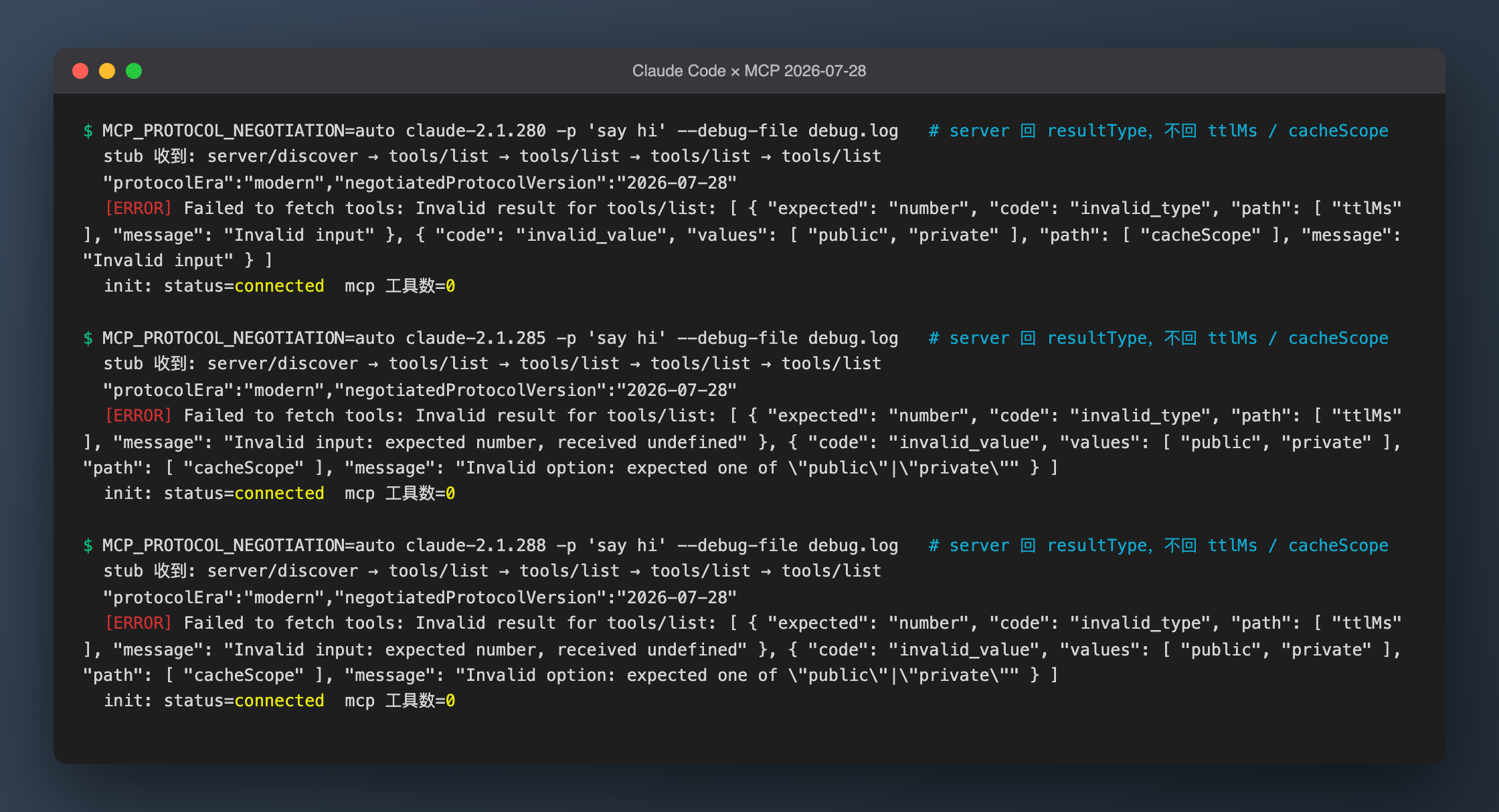
Task: Click the green '$' prompt of the second command
Action: 88,338
